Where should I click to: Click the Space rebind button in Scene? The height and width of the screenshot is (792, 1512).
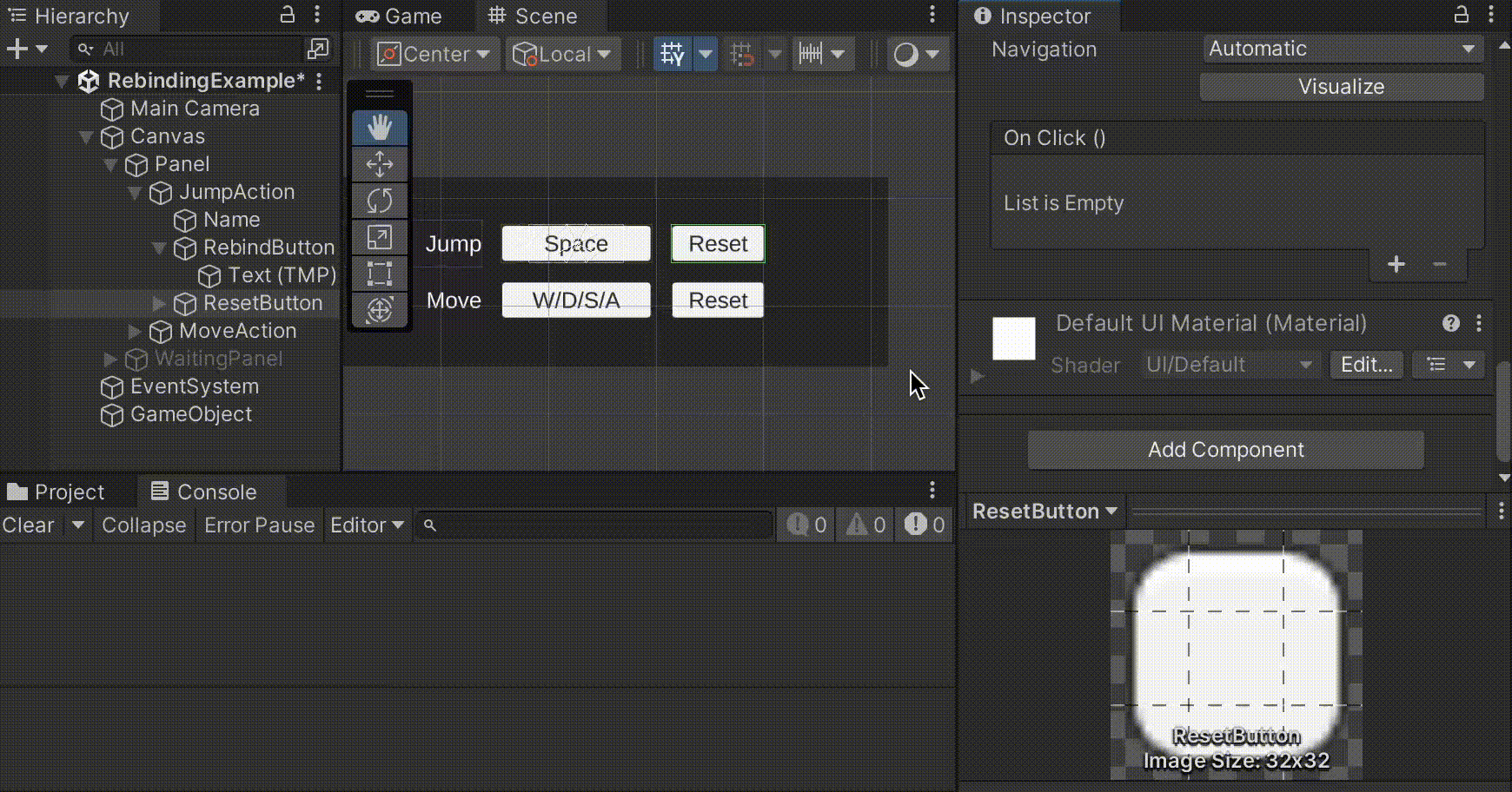pos(576,244)
